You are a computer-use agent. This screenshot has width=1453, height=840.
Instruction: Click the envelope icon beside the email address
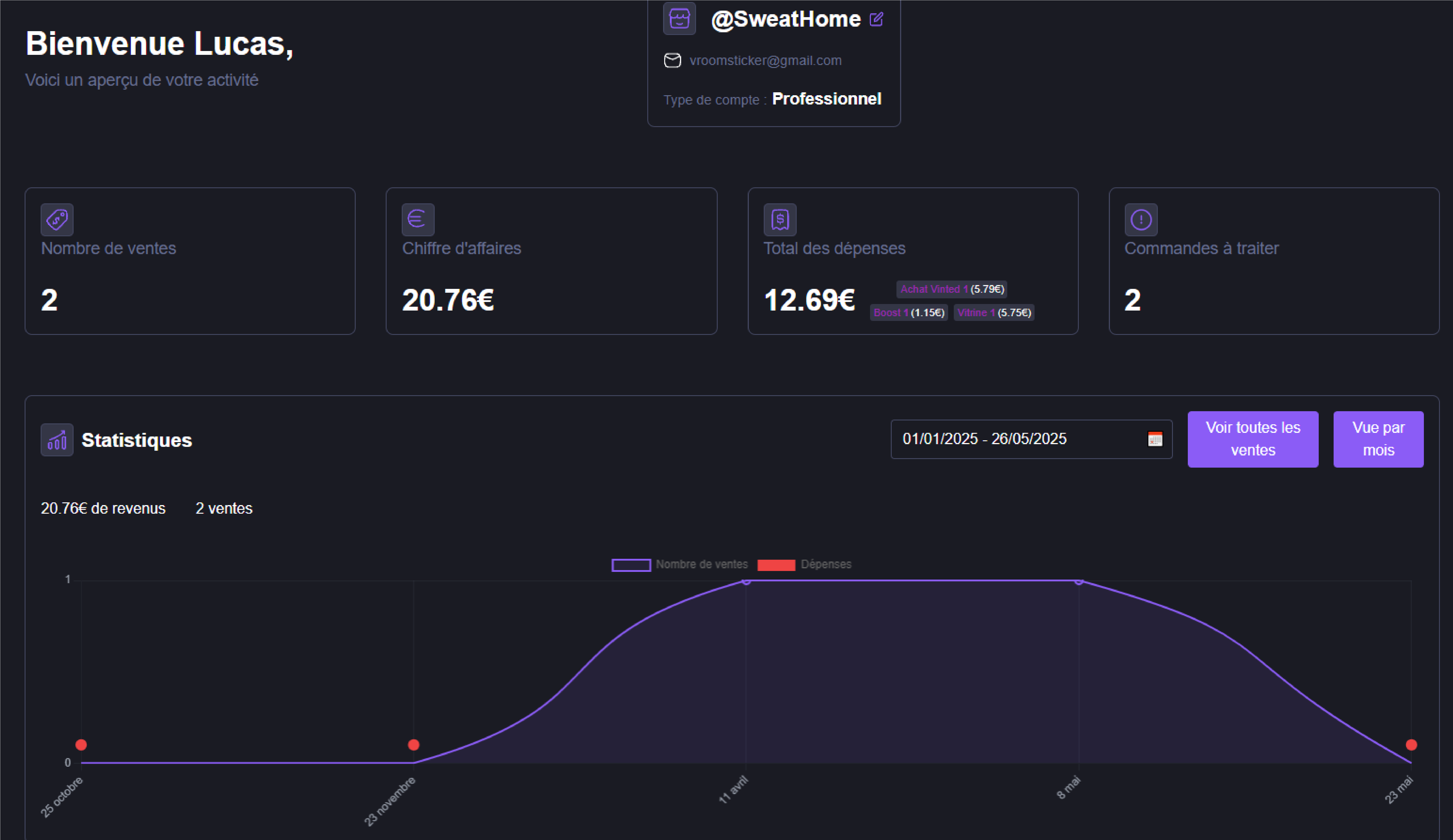(x=672, y=60)
